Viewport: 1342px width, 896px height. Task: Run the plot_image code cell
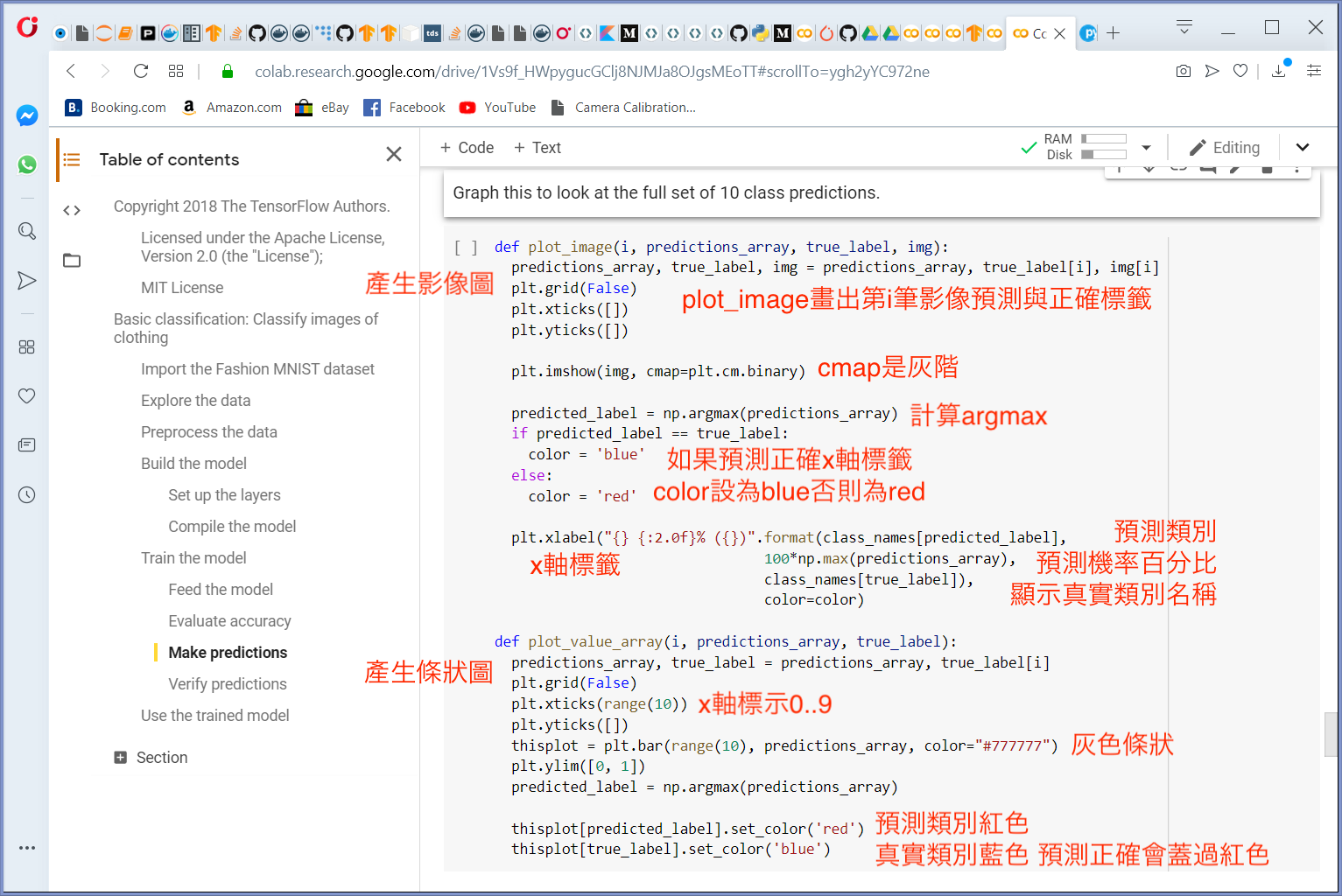click(466, 248)
